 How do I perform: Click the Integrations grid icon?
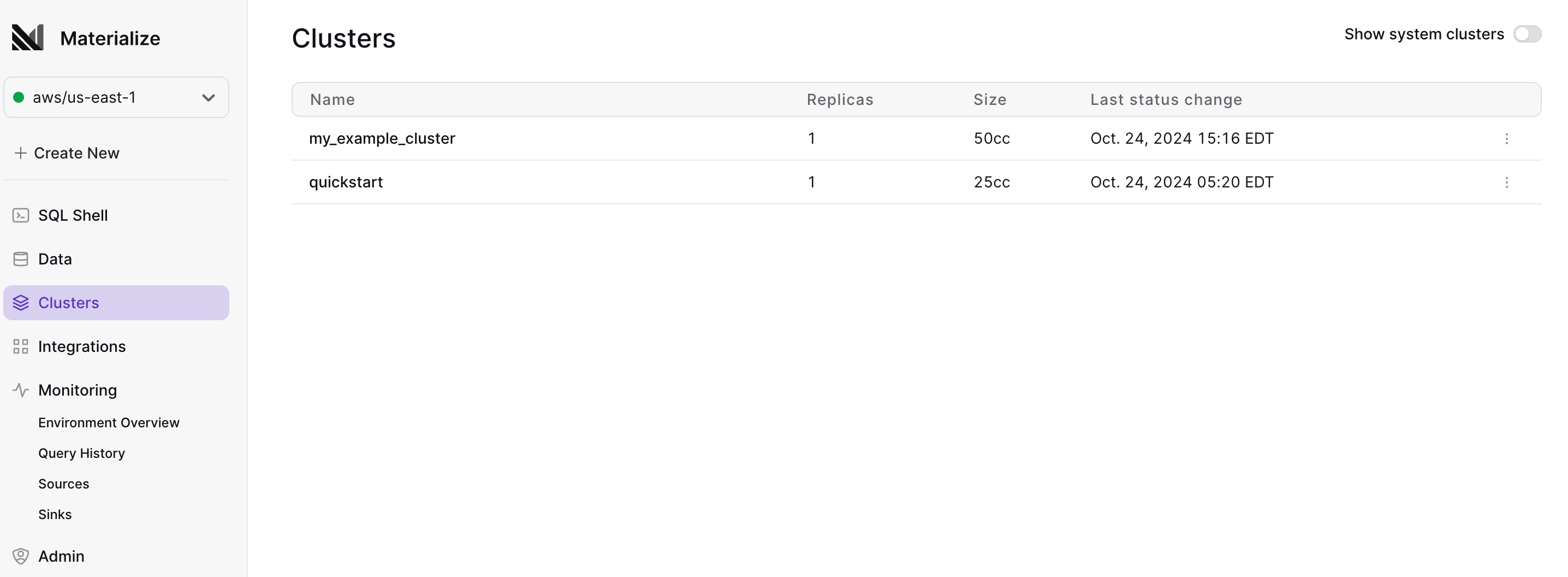click(x=21, y=346)
